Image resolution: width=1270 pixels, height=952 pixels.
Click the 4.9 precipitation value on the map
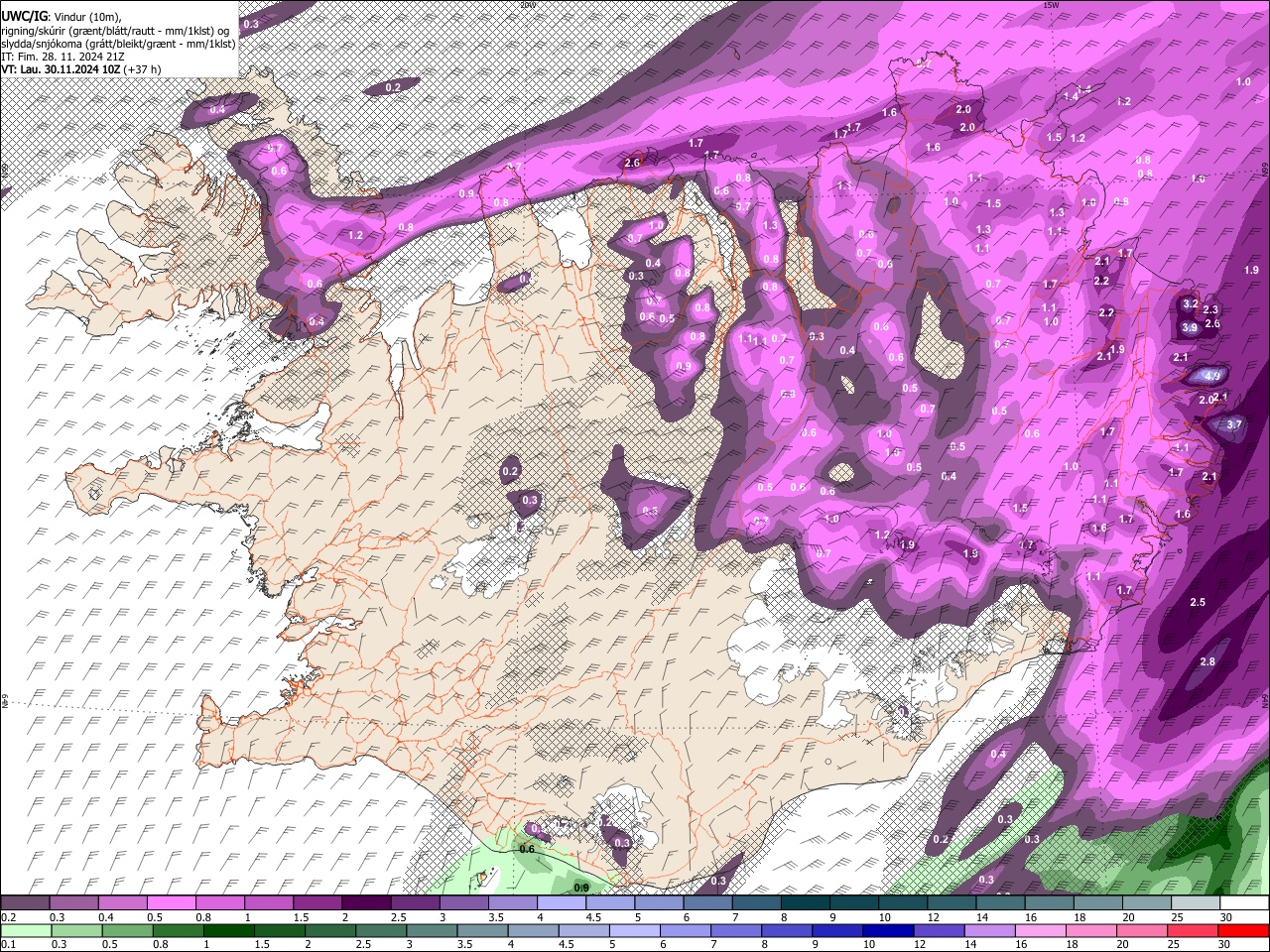[x=1211, y=376]
